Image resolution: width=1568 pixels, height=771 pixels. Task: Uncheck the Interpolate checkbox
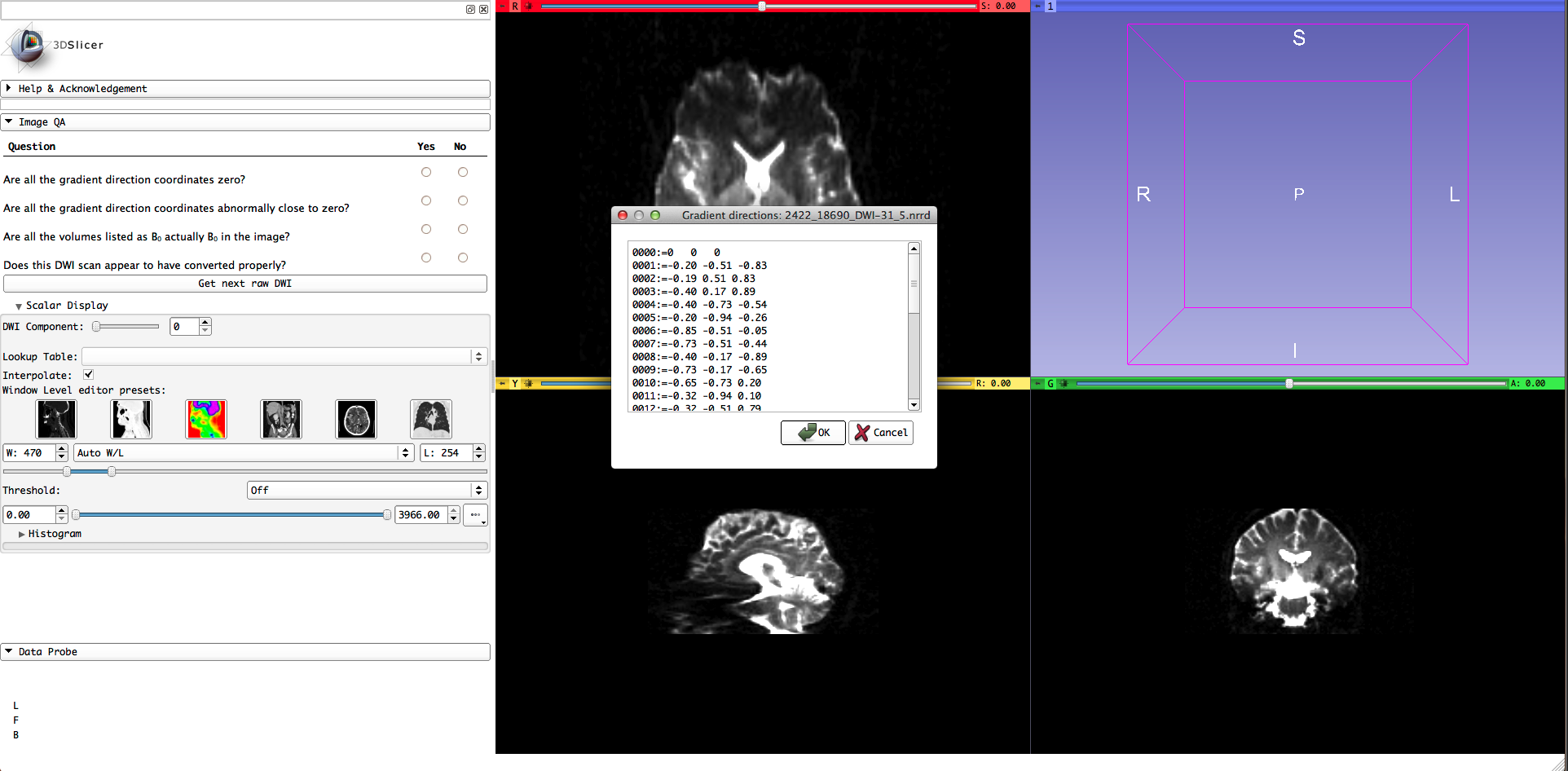tap(89, 375)
